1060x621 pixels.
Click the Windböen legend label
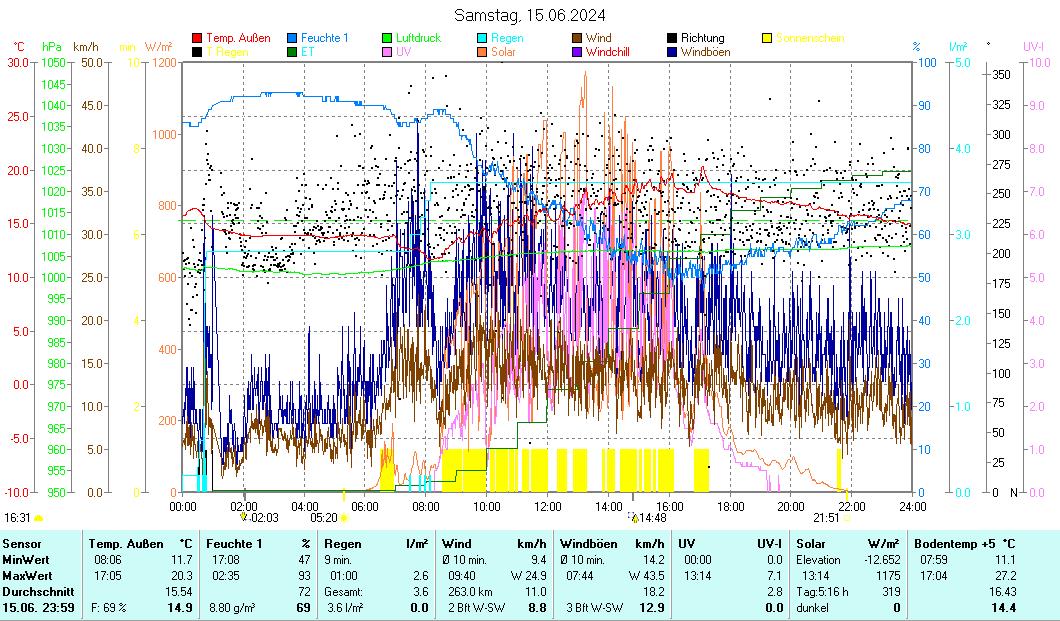(x=705, y=52)
